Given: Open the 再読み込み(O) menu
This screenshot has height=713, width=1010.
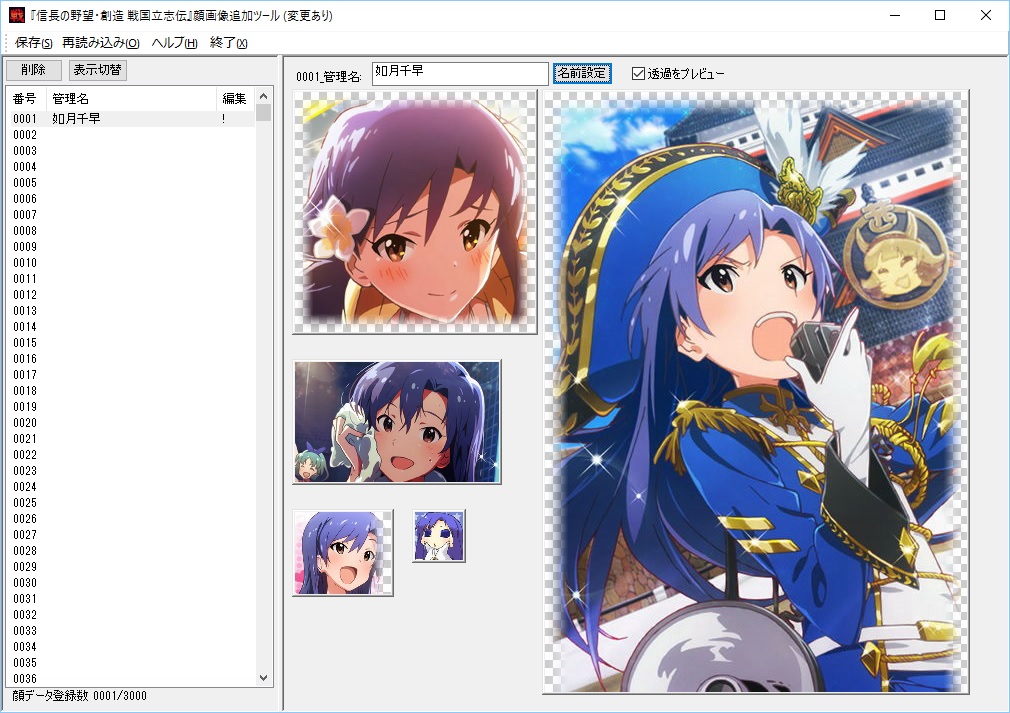Looking at the screenshot, I should click(x=100, y=43).
